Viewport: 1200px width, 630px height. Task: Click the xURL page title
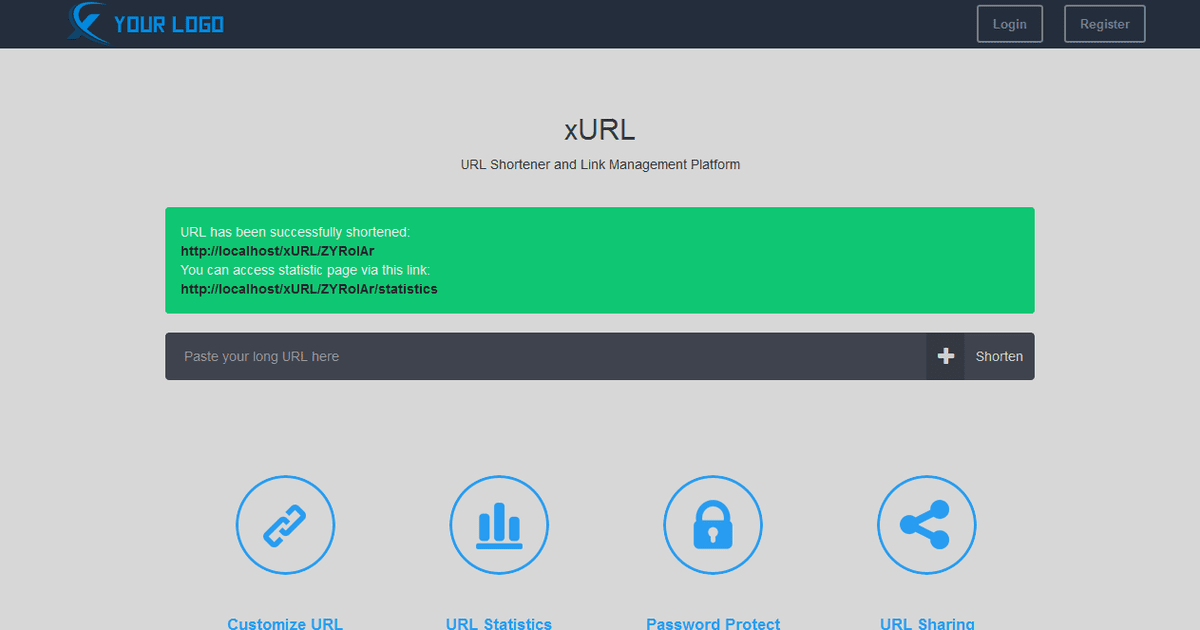[600, 130]
